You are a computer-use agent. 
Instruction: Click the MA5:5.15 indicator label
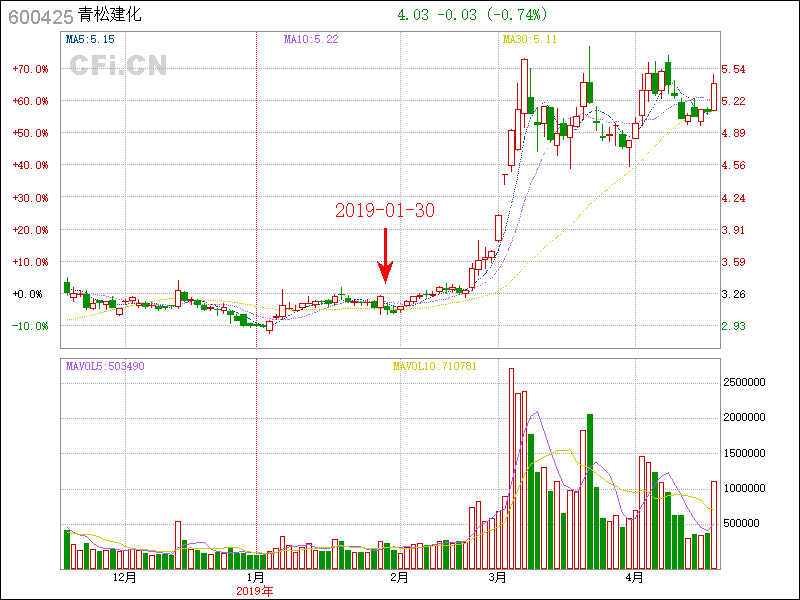pyautogui.click(x=91, y=39)
